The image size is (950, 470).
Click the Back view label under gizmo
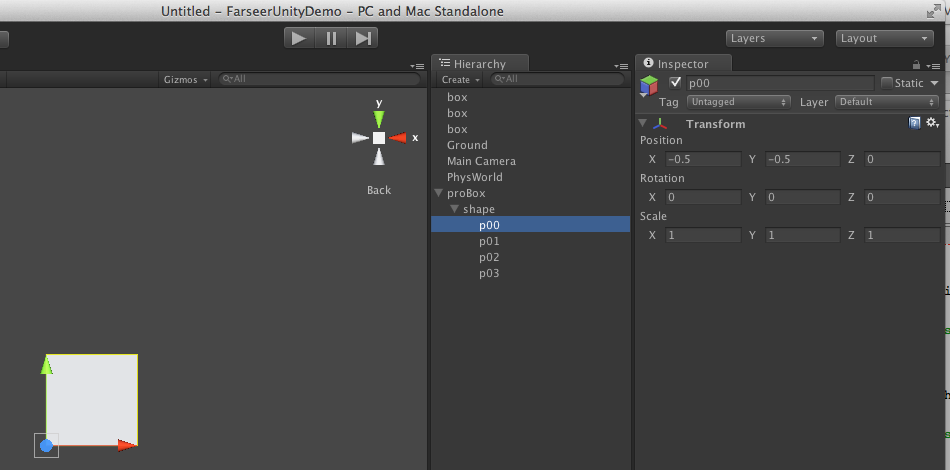pyautogui.click(x=379, y=190)
